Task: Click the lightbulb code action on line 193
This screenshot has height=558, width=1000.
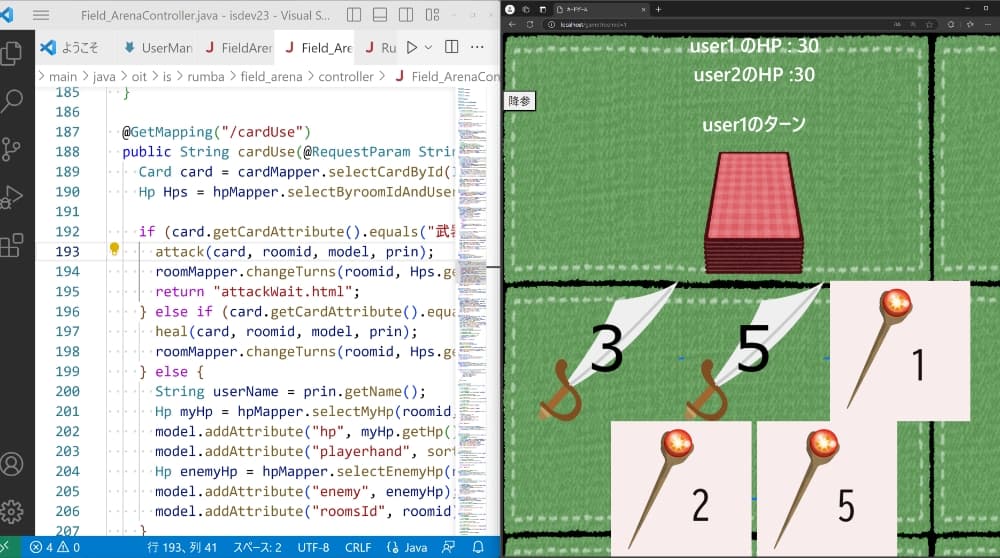Action: (x=114, y=249)
